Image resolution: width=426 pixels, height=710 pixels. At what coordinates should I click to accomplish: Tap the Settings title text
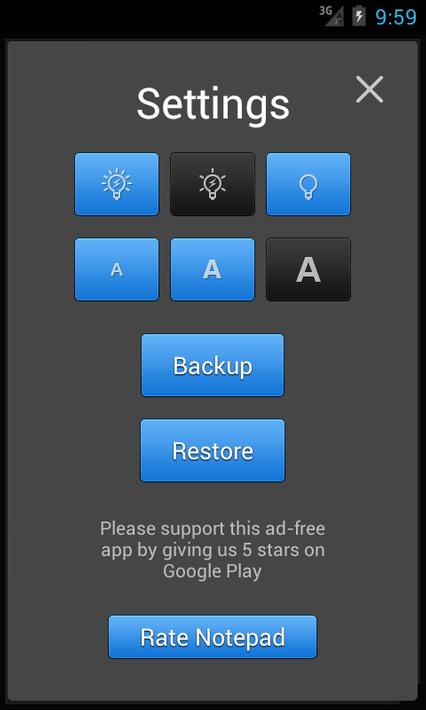click(213, 104)
